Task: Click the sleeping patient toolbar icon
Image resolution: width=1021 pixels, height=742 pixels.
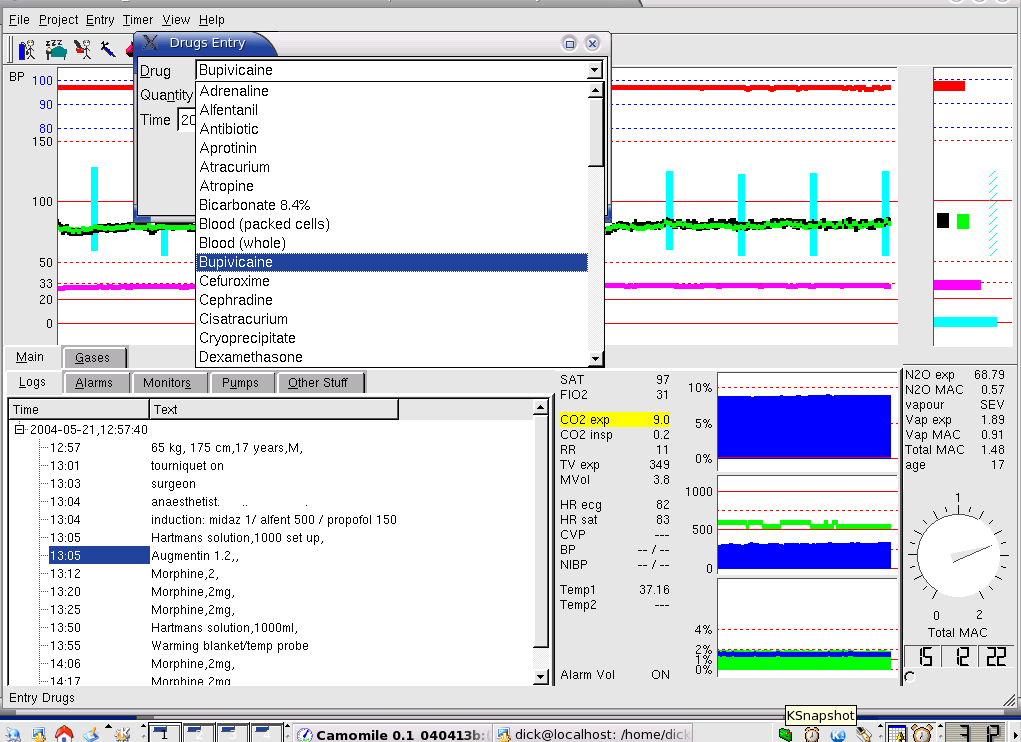Action: point(55,49)
